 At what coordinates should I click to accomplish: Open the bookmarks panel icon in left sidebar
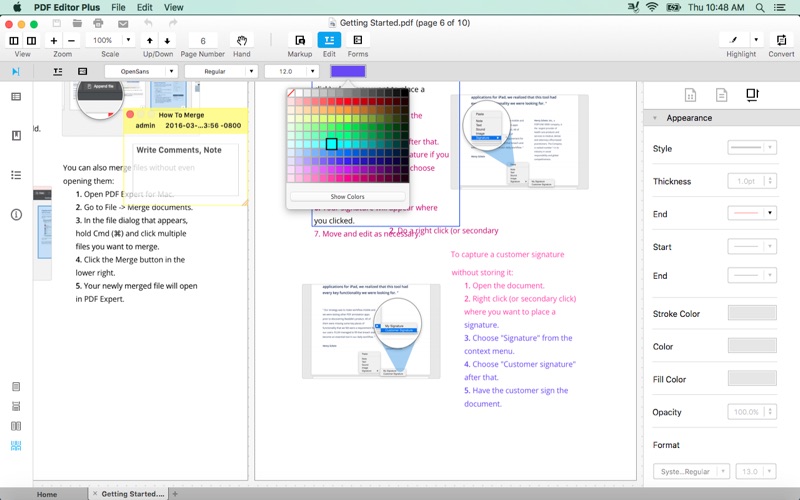[x=16, y=135]
